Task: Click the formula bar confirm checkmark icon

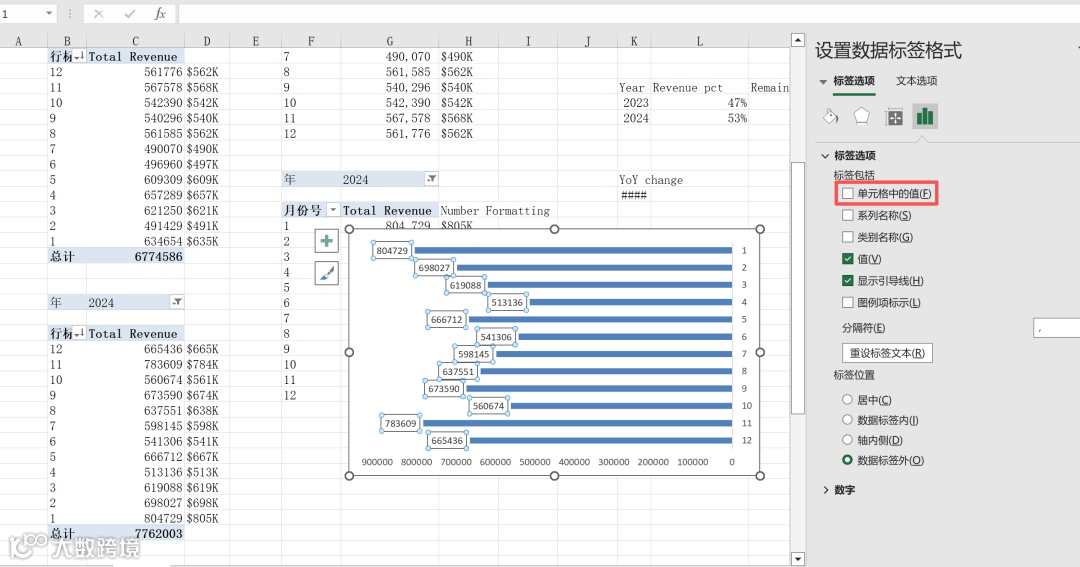Action: tap(129, 14)
